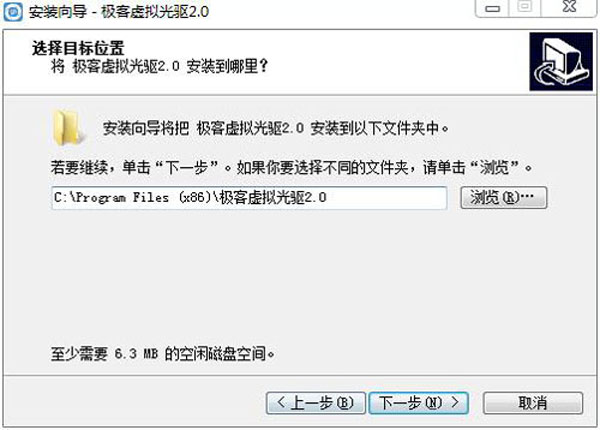Go back with 上一步(B) button
Image resolution: width=600 pixels, height=430 pixels.
pyautogui.click(x=315, y=403)
